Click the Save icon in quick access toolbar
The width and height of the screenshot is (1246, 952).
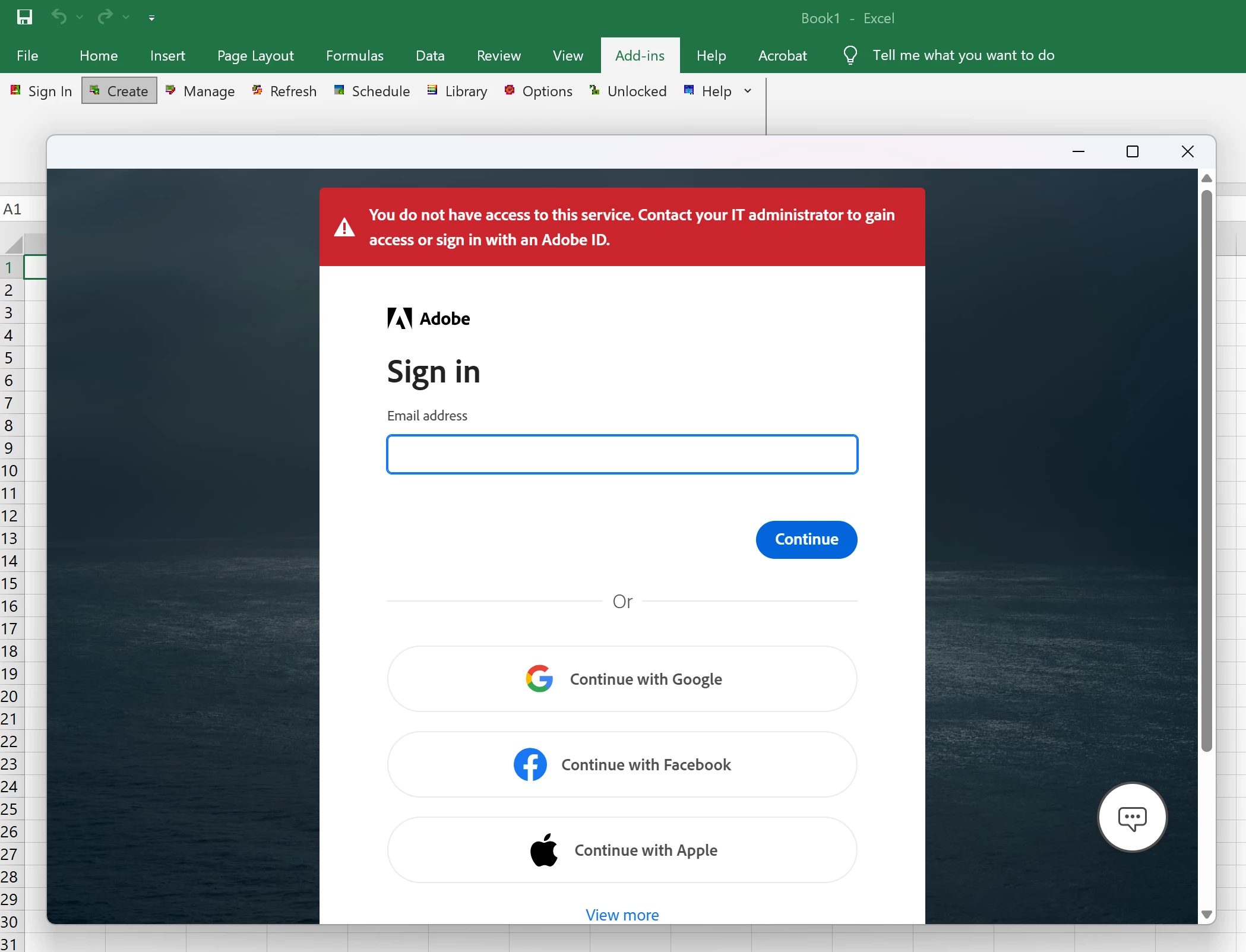(x=24, y=17)
